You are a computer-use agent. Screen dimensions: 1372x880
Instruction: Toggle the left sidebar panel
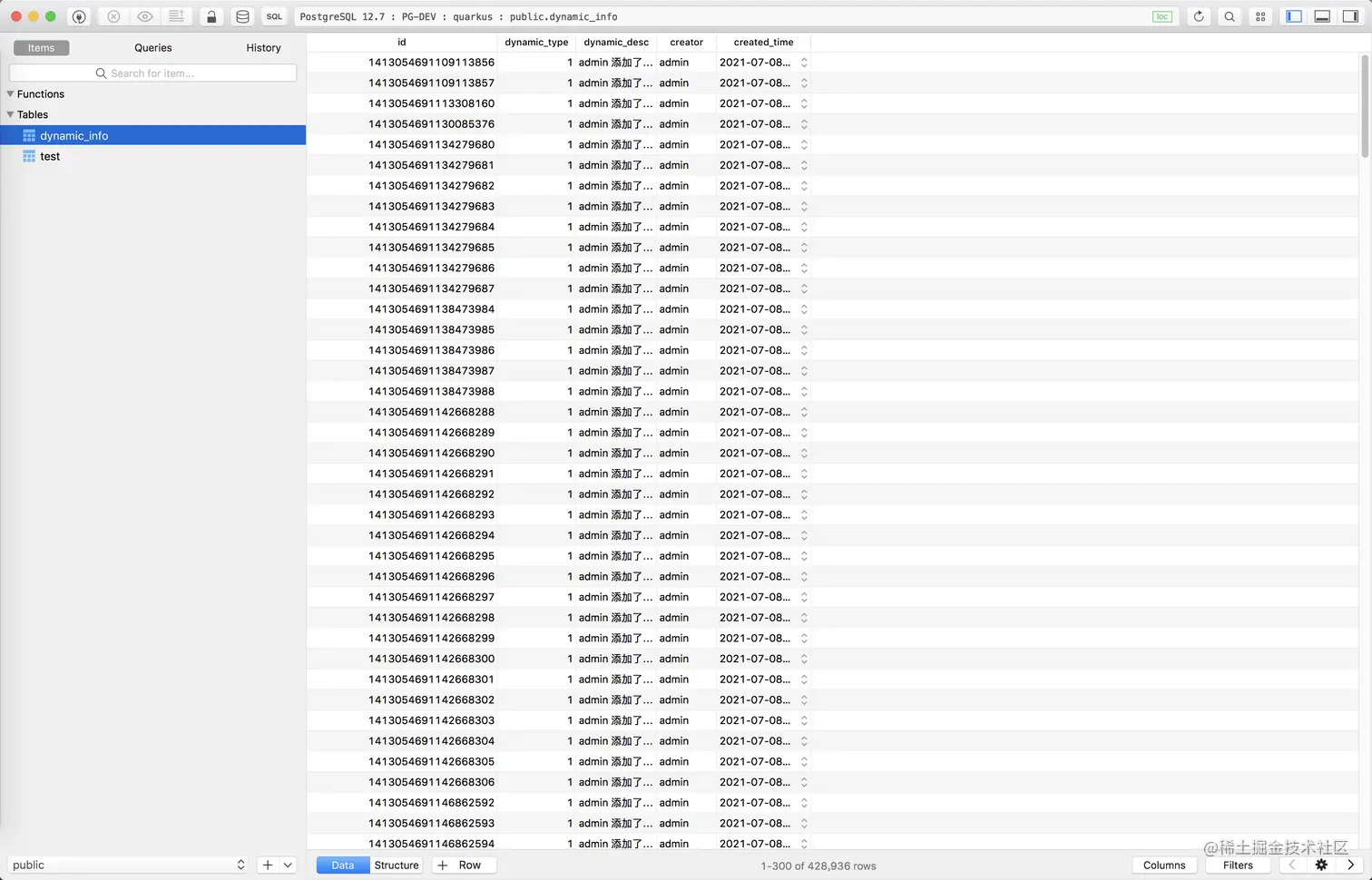coord(1294,16)
